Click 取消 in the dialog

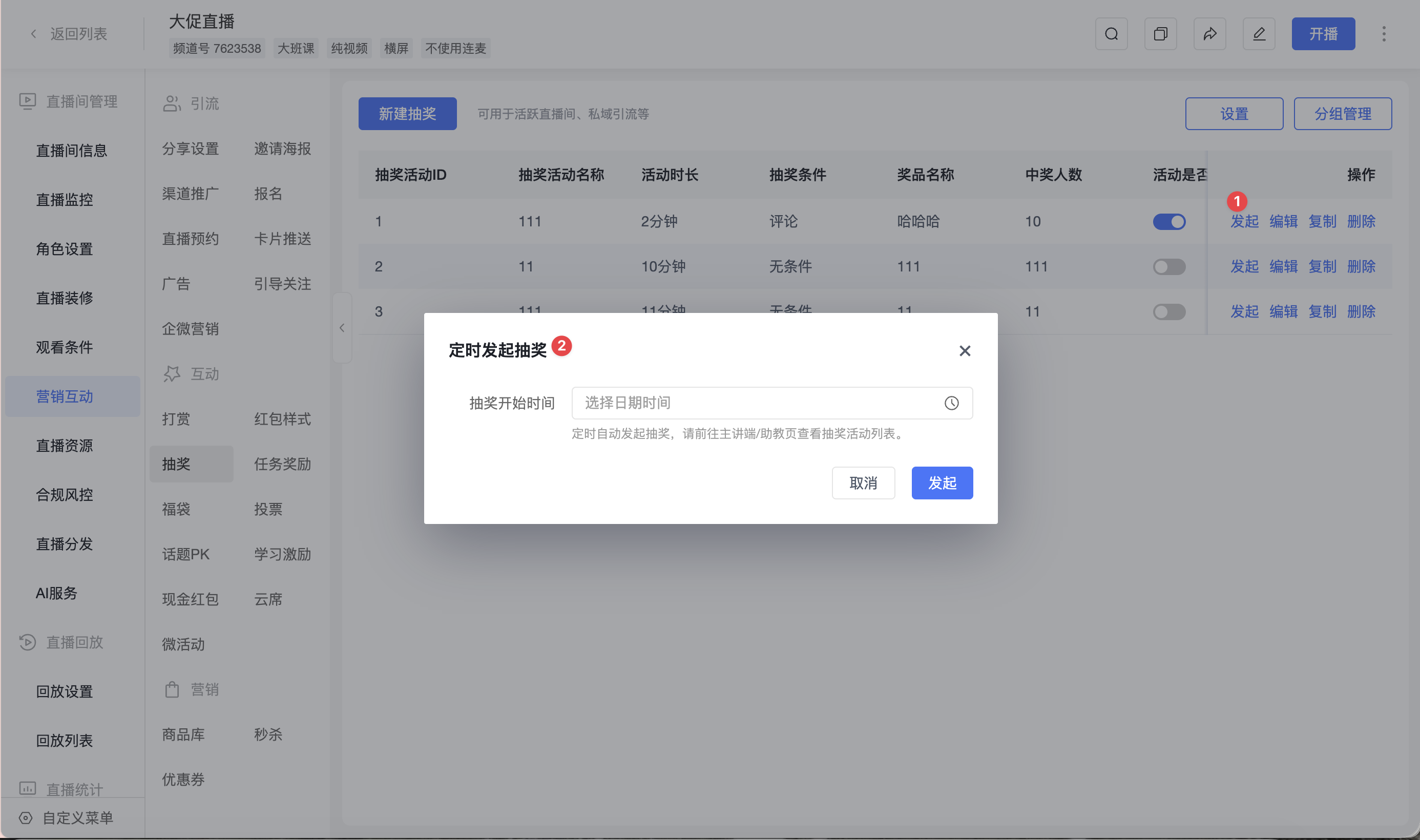(863, 483)
